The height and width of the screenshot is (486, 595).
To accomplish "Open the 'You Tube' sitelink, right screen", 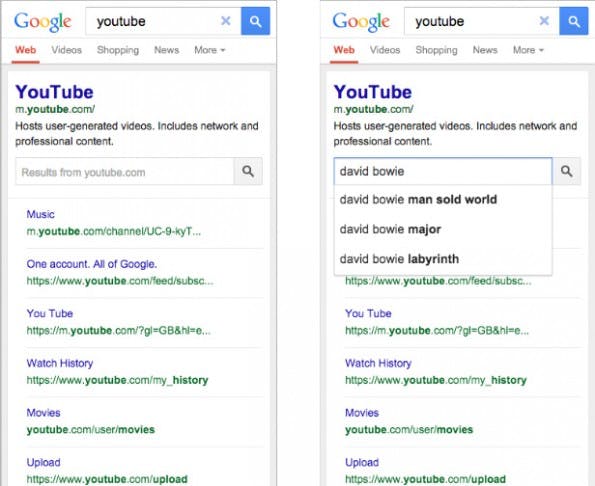I will [x=368, y=314].
